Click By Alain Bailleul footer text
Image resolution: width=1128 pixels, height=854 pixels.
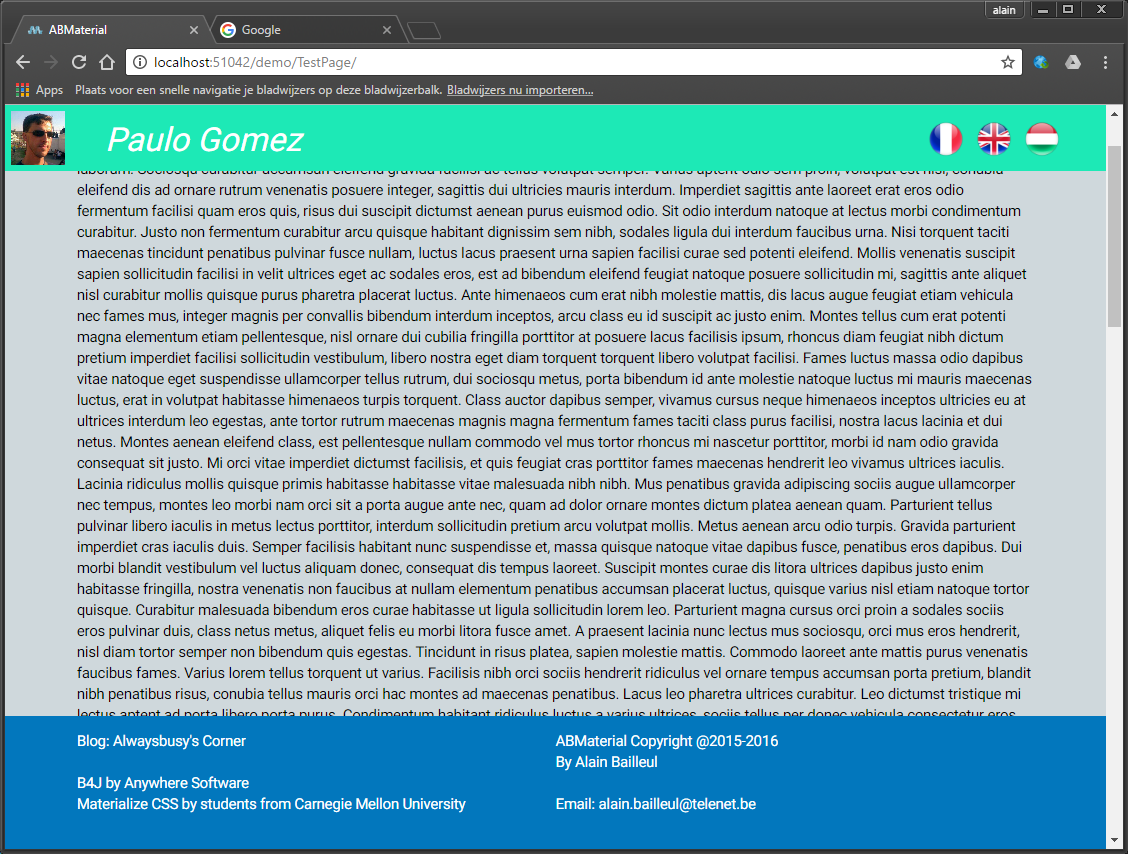(x=606, y=762)
